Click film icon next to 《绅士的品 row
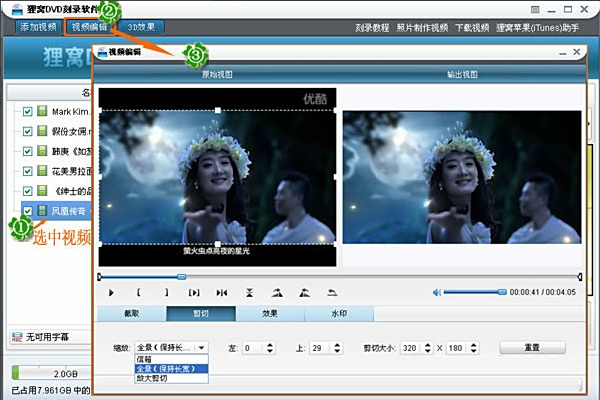Screen dimensions: 600x400 coord(42,191)
